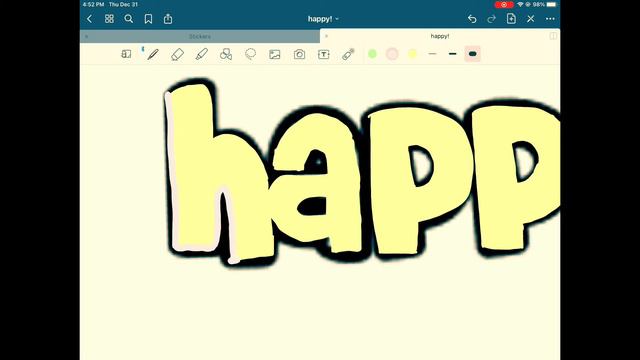Image resolution: width=640 pixels, height=360 pixels.
Task: Select the Lasso tool
Action: pyautogui.click(x=251, y=54)
